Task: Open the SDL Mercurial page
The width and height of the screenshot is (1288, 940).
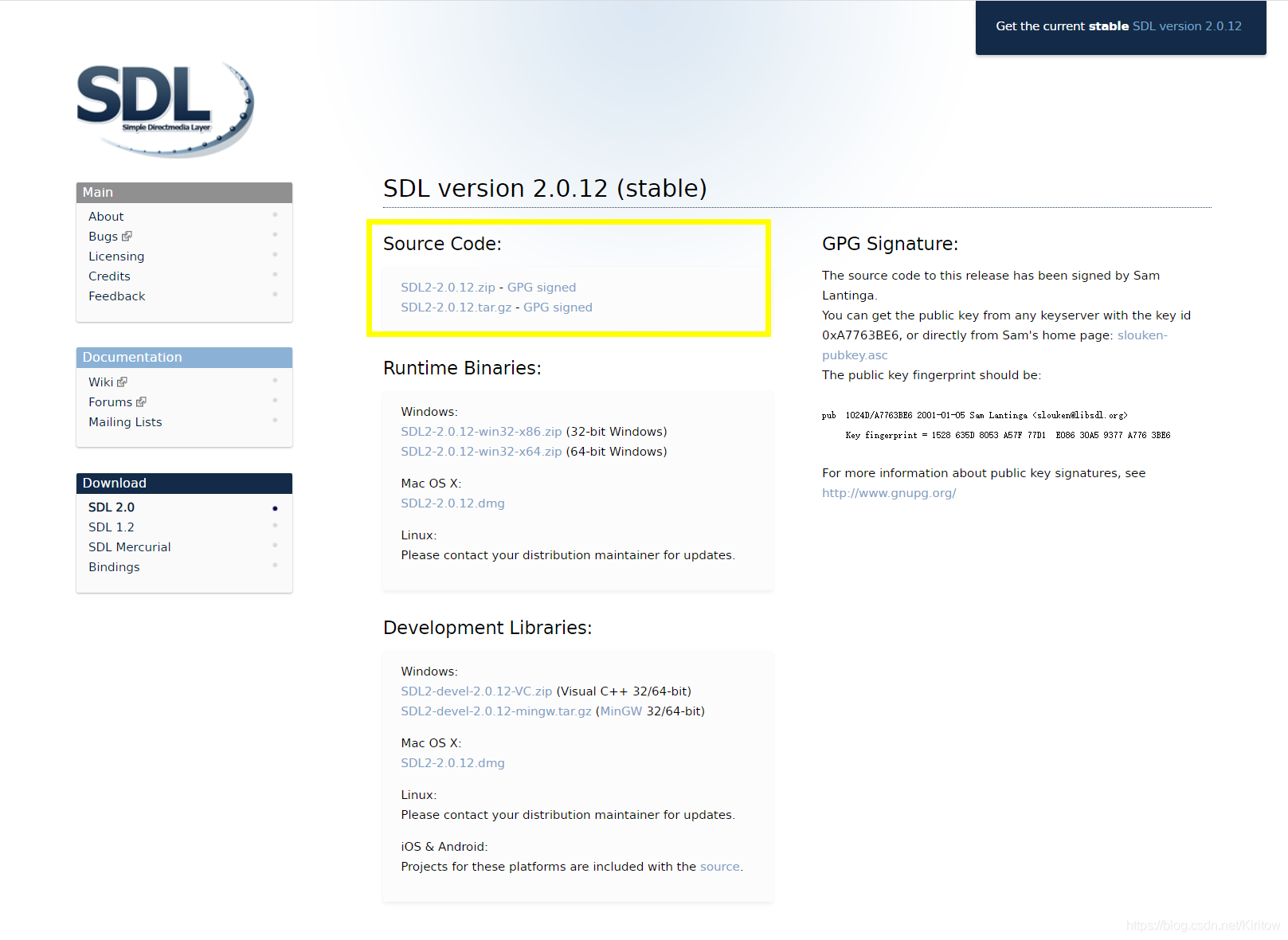Action: tap(130, 547)
